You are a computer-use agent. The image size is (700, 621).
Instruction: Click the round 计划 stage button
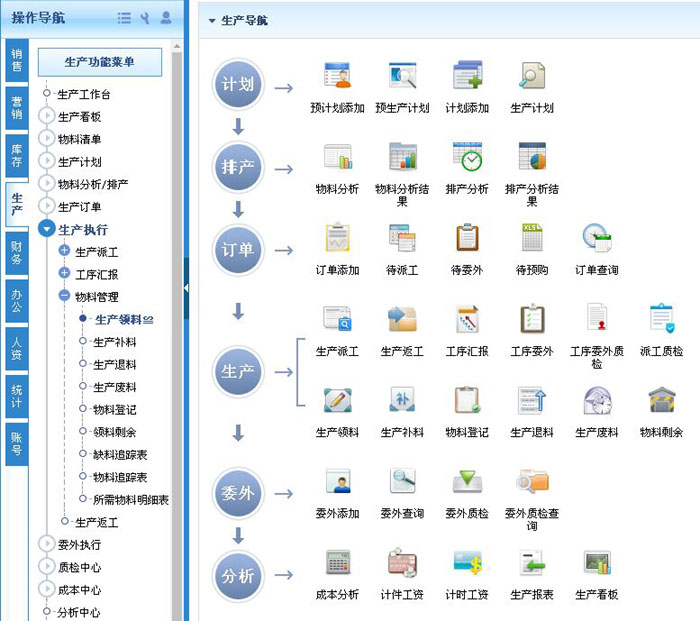tap(238, 84)
